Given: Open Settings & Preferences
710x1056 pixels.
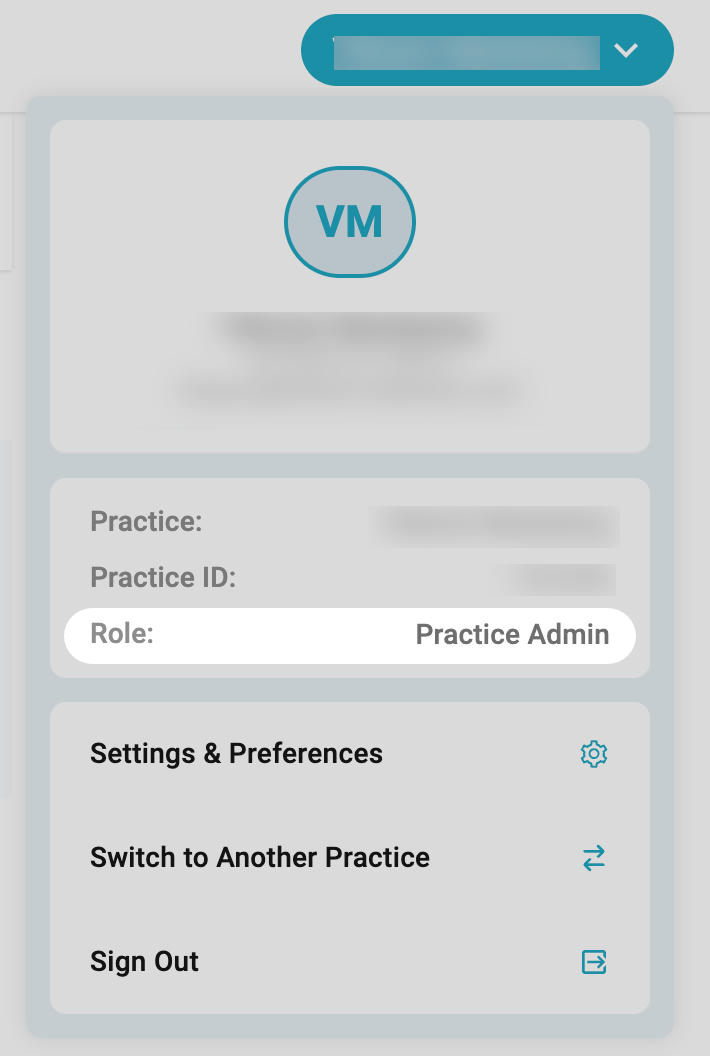Looking at the screenshot, I should pyautogui.click(x=350, y=754).
